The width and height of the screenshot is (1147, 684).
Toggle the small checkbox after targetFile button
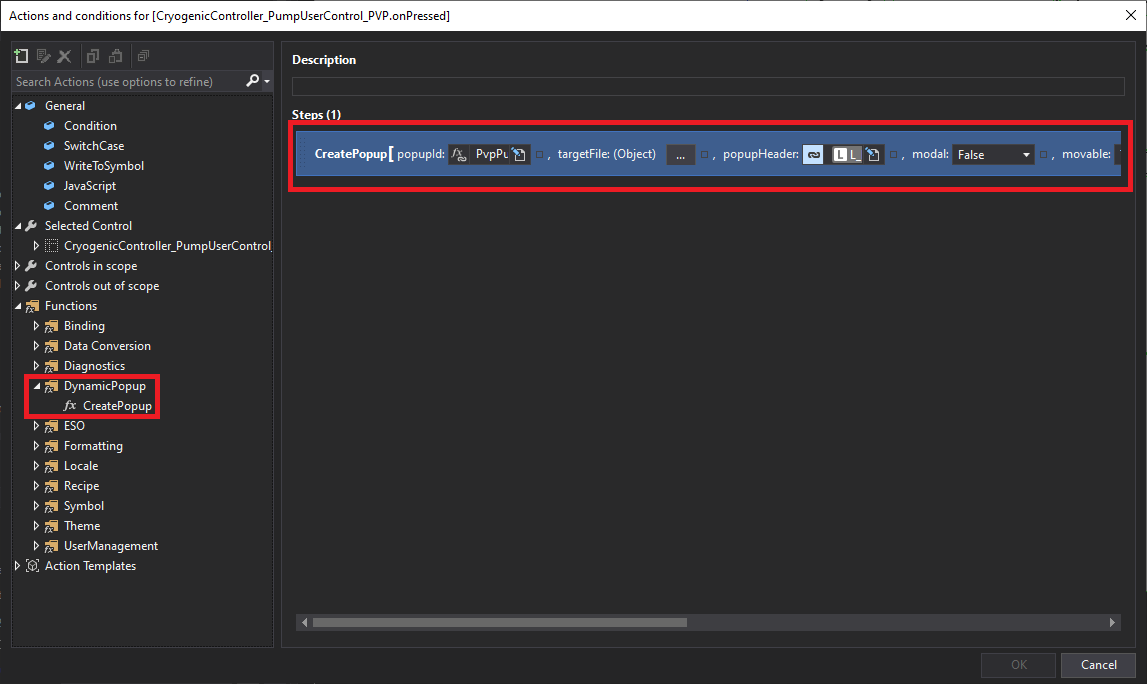704,155
